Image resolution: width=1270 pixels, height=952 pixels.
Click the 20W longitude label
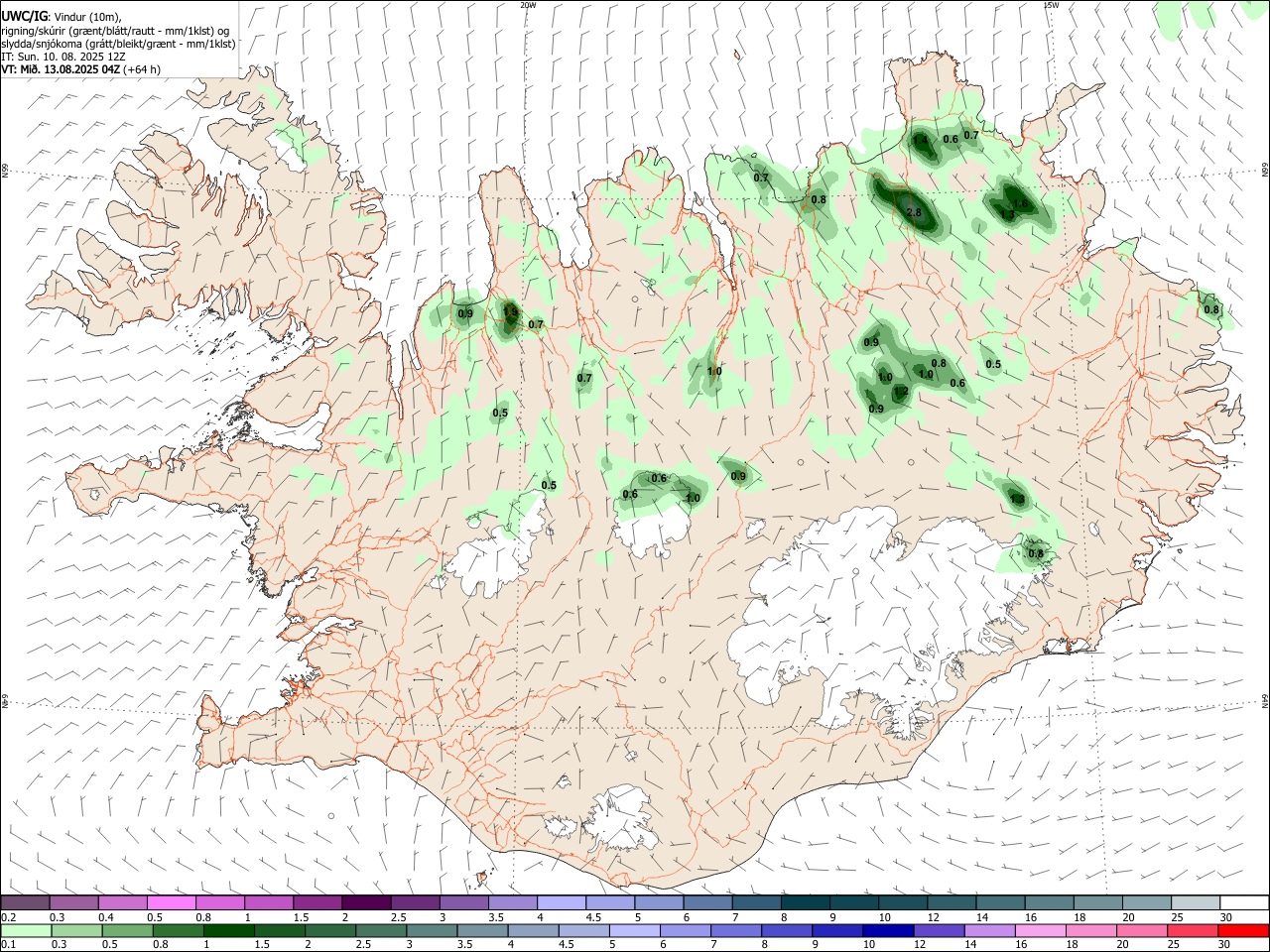tap(528, 5)
